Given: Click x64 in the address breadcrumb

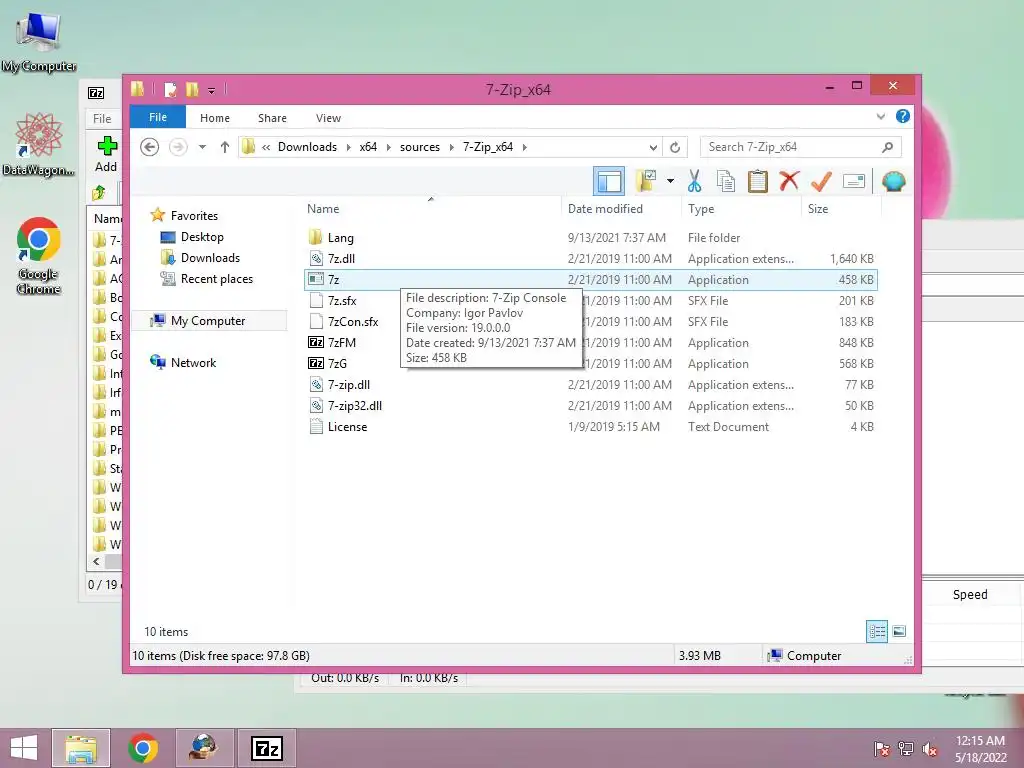Looking at the screenshot, I should [x=368, y=147].
